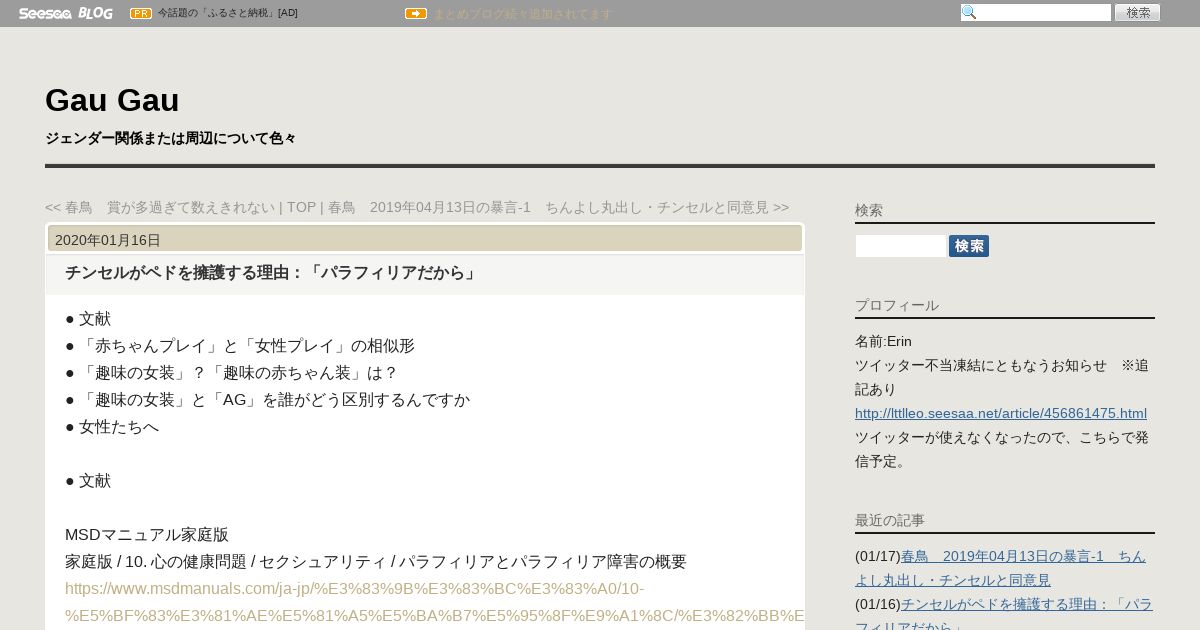Click the bullet ● 女性たちへ
1200x630 pixels.
(x=112, y=427)
